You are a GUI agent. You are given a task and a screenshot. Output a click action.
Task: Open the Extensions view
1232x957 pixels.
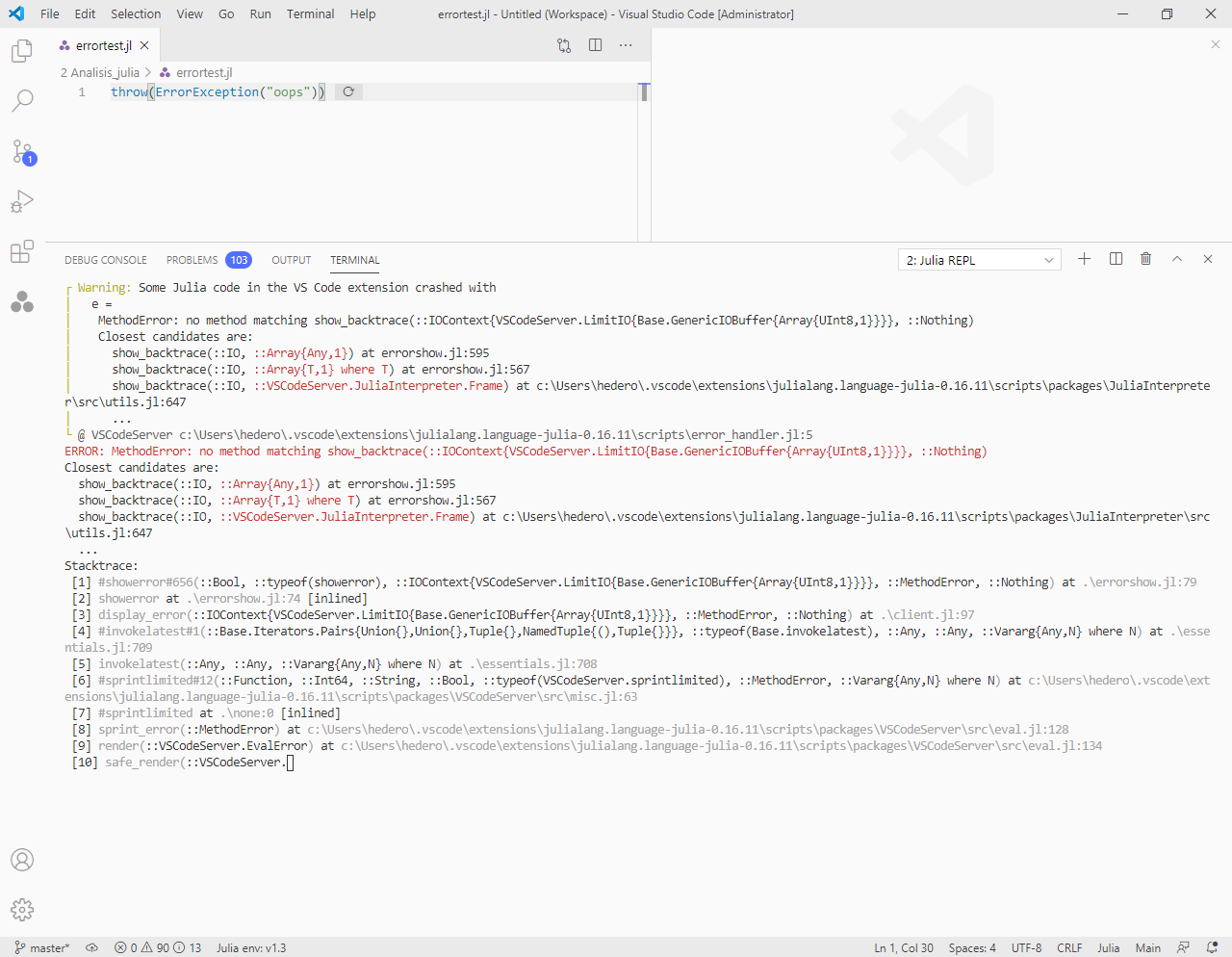tap(22, 252)
